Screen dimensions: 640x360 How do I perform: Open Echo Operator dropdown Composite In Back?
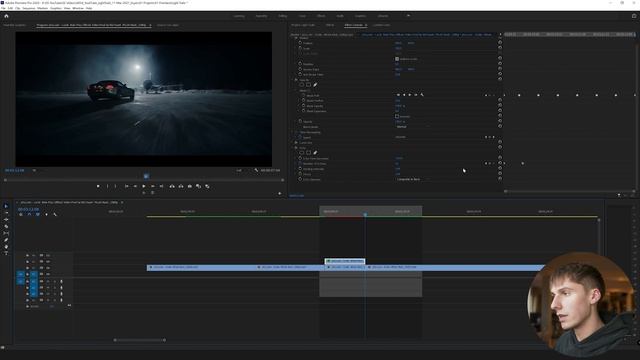(x=412, y=179)
